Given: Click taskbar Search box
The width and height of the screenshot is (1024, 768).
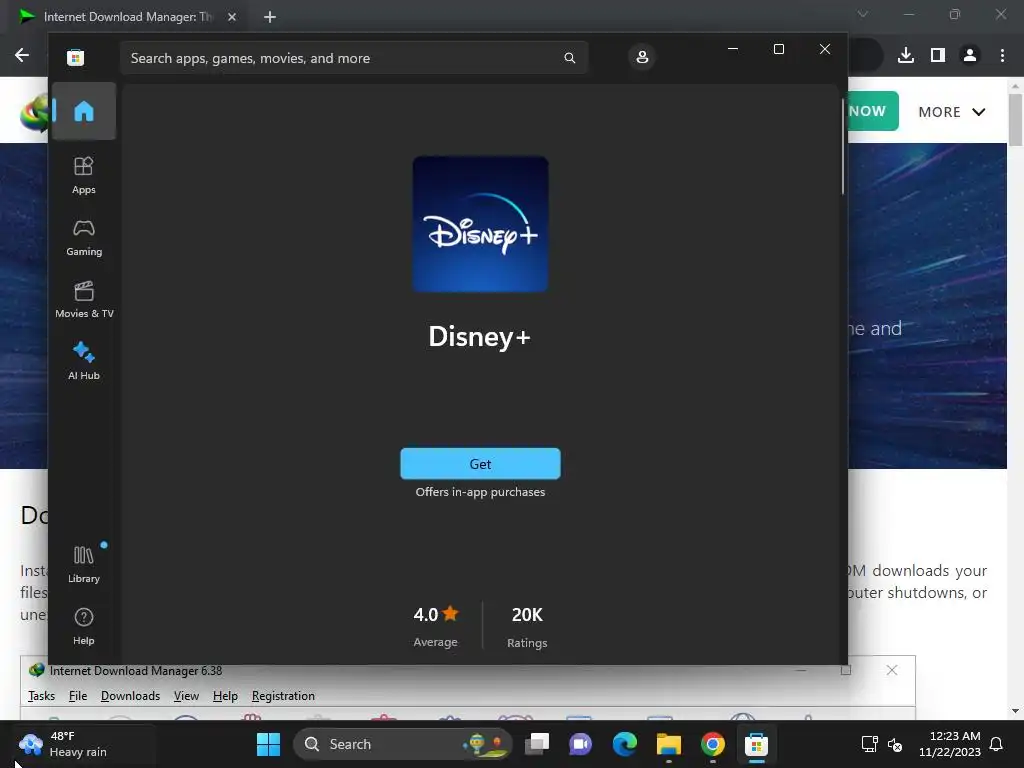Looking at the screenshot, I should [403, 744].
